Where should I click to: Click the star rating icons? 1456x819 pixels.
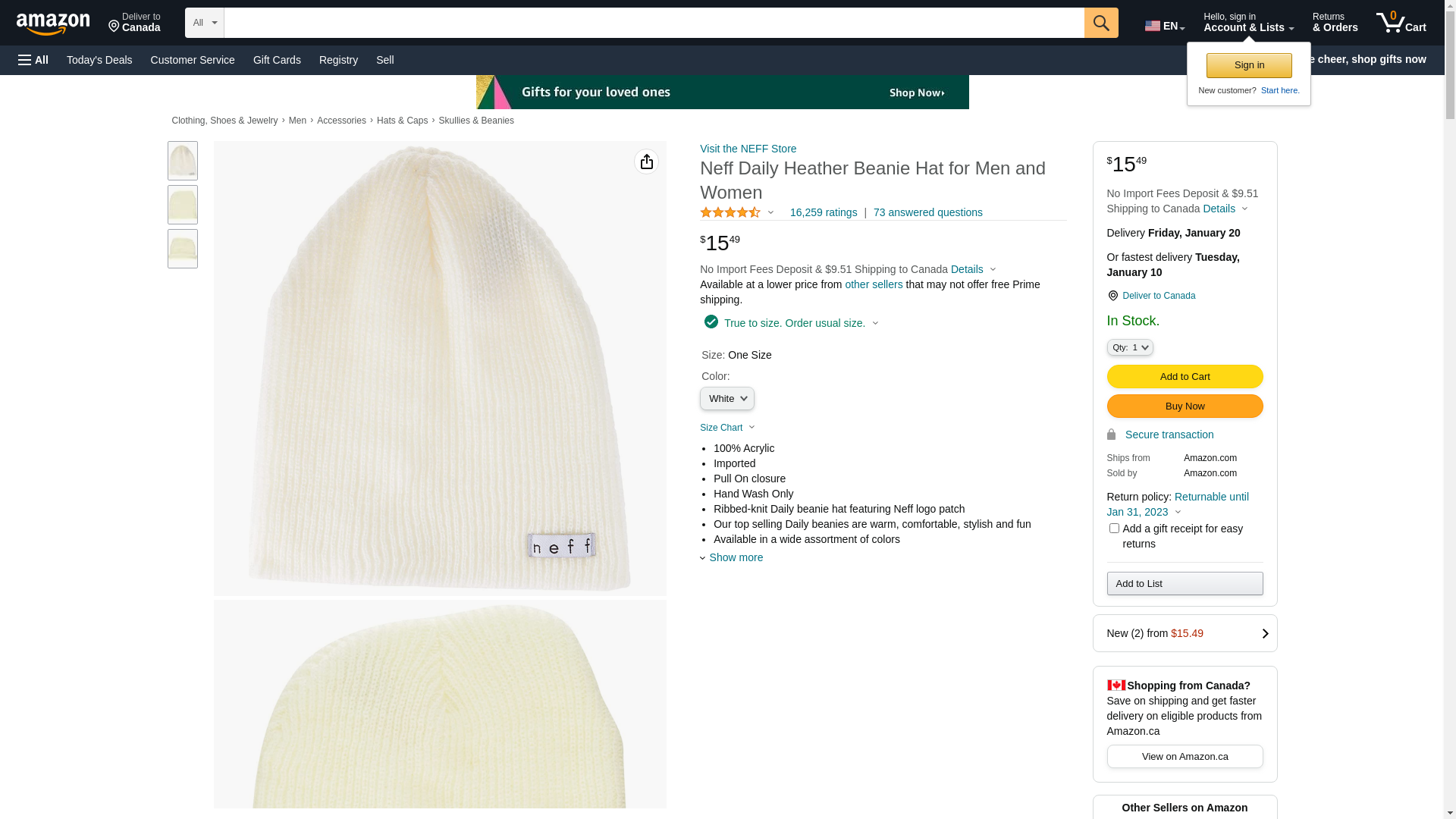click(x=730, y=213)
